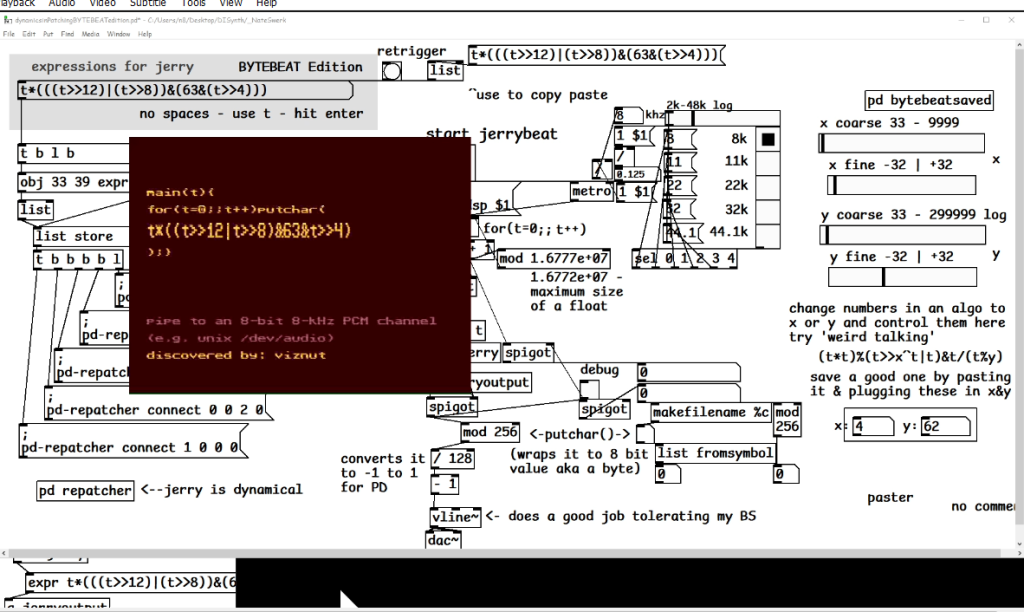Click the dac~ audio output object

(x=443, y=540)
